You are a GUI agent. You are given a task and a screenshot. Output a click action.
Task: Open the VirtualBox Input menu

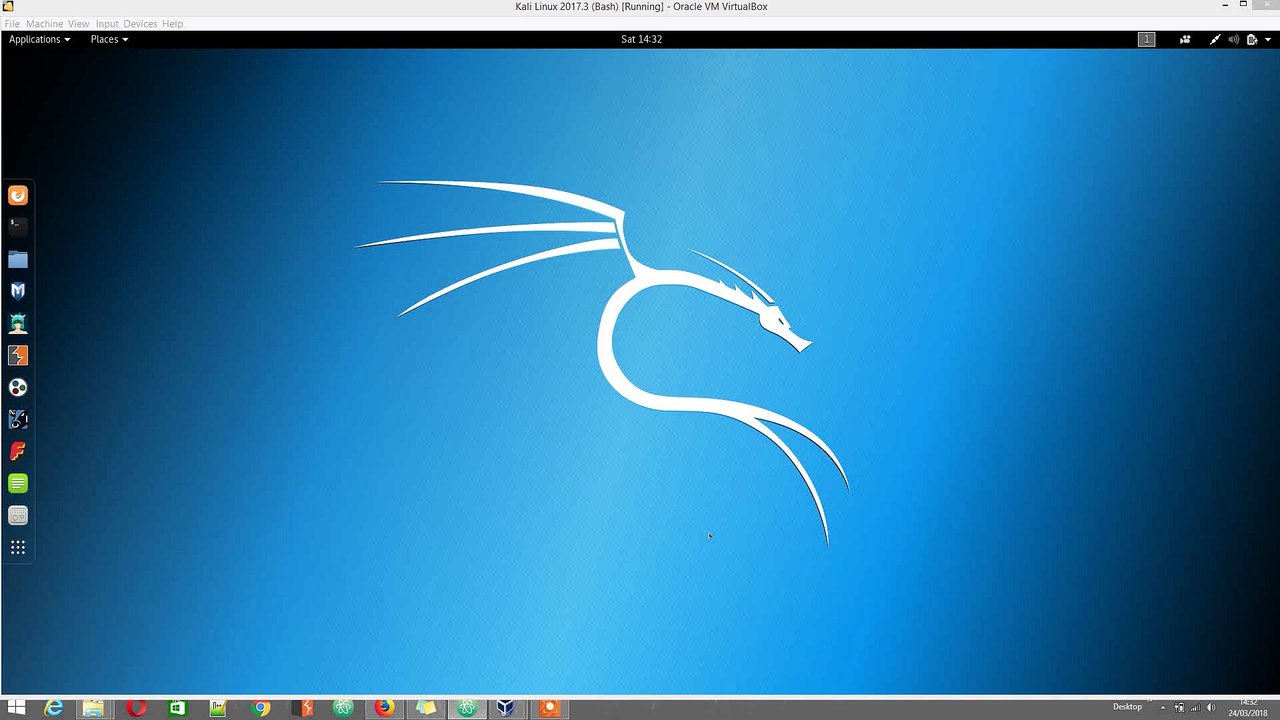click(x=107, y=24)
